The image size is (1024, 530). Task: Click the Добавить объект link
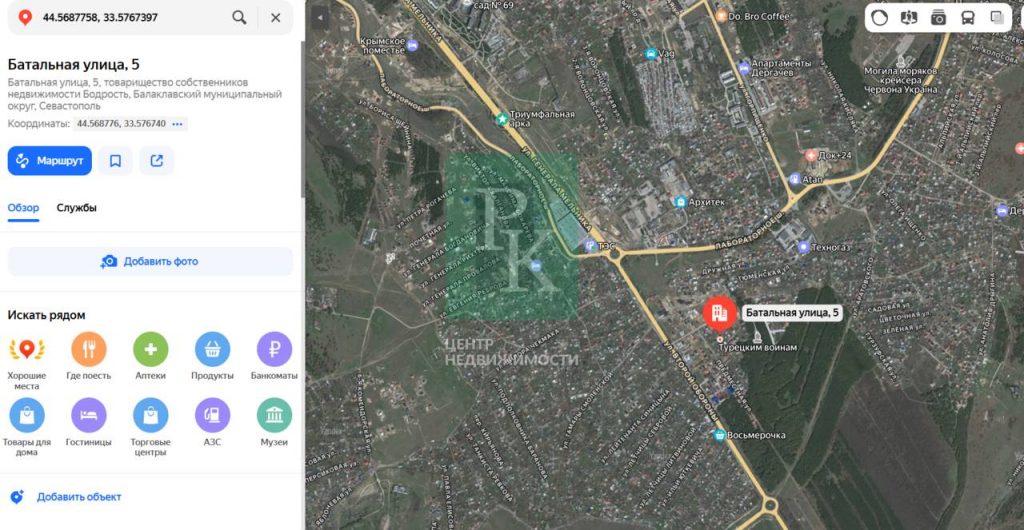[x=78, y=497]
